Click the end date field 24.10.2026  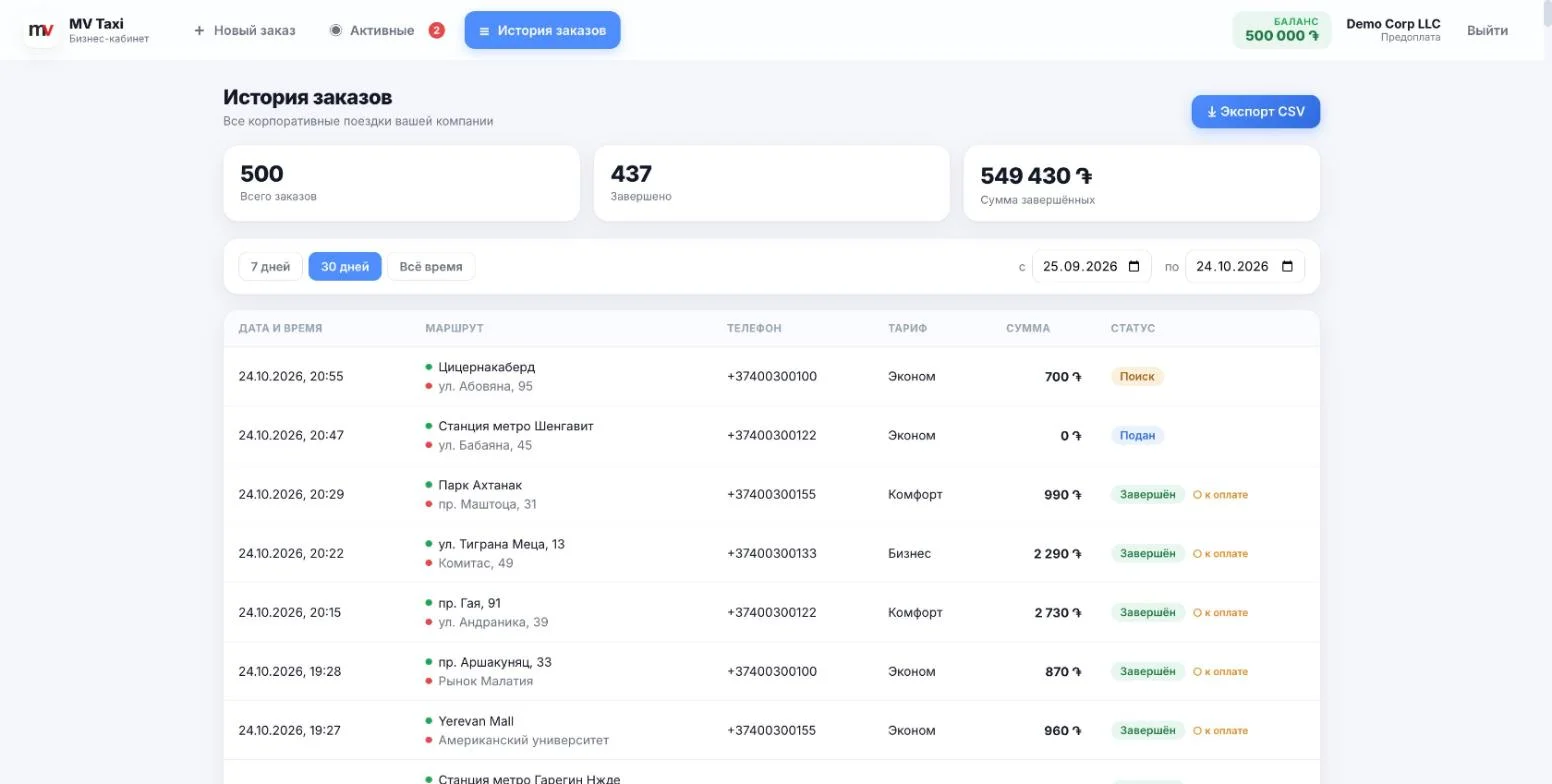click(x=1244, y=267)
